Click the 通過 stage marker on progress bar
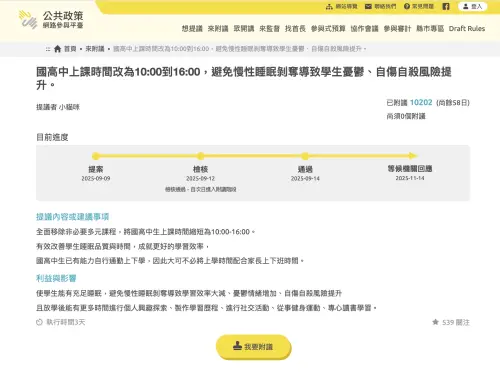Image resolution: width=500 pixels, height=372 pixels. click(305, 156)
